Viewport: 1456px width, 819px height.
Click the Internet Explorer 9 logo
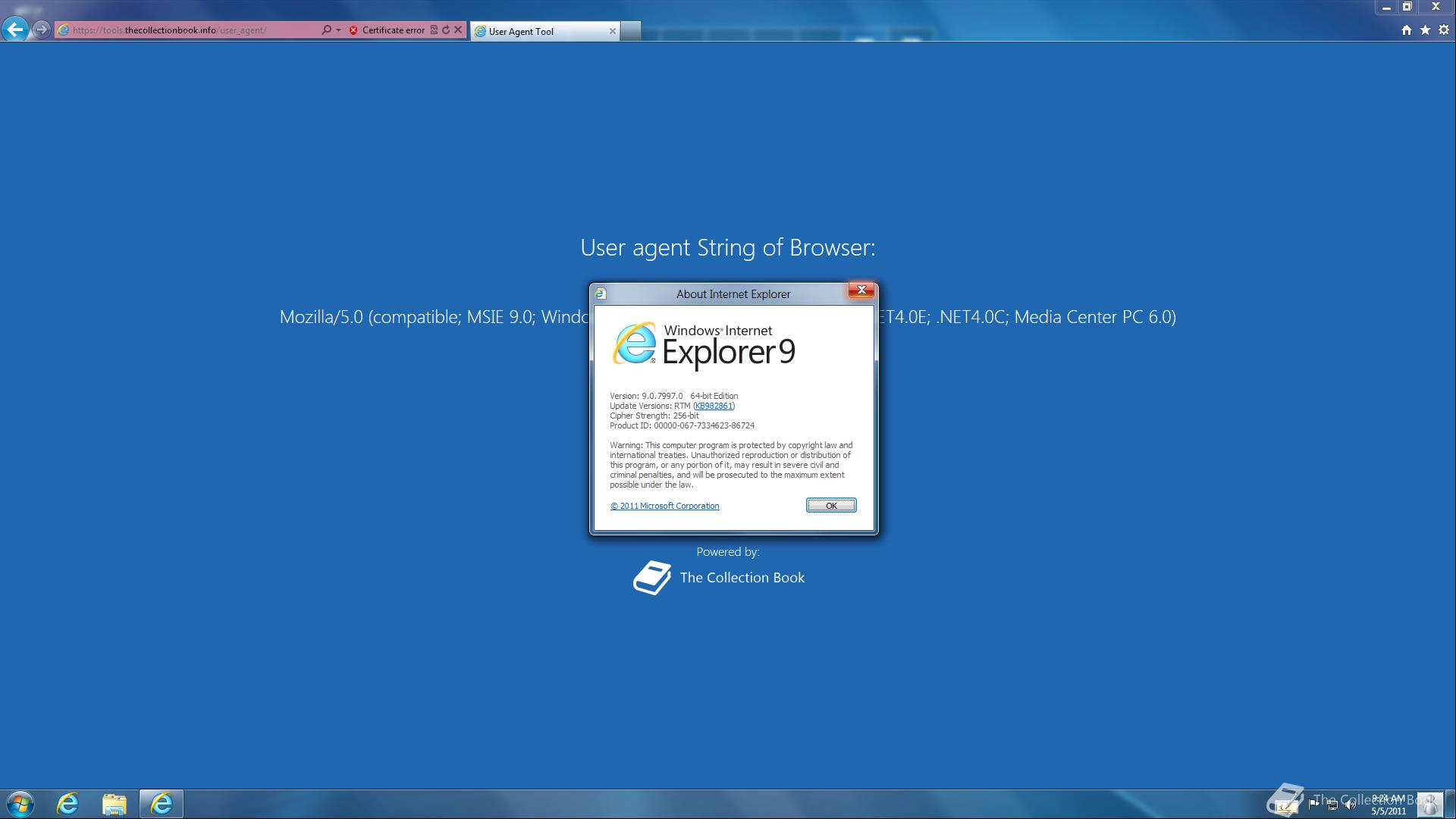coord(704,346)
